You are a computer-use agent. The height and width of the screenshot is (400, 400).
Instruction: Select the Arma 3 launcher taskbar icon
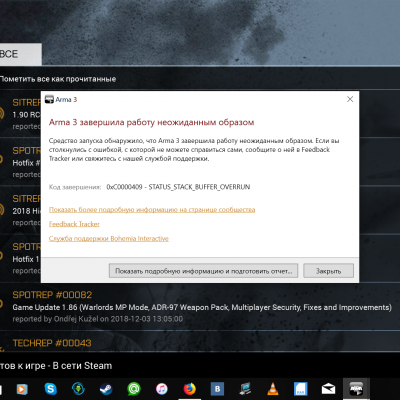[x=356, y=389]
